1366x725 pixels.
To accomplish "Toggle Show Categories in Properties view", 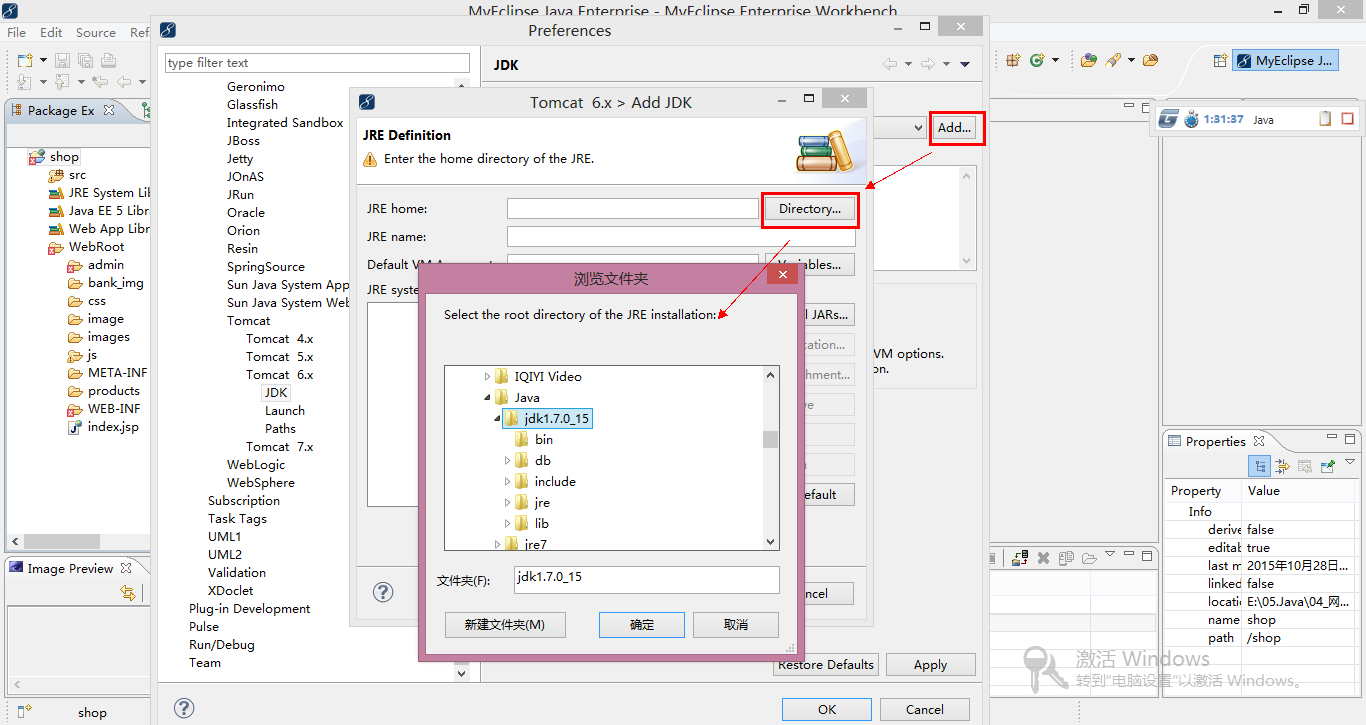I will coord(1260,466).
